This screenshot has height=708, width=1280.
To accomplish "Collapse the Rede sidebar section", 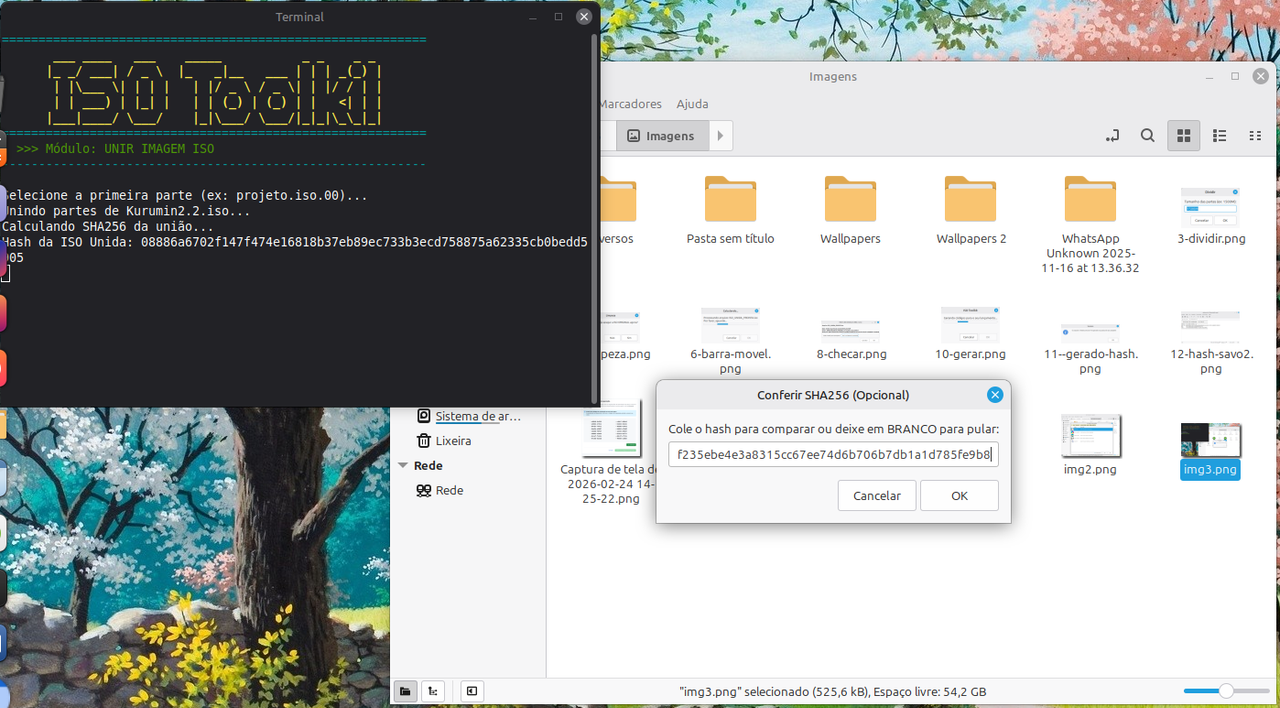I will 404,466.
